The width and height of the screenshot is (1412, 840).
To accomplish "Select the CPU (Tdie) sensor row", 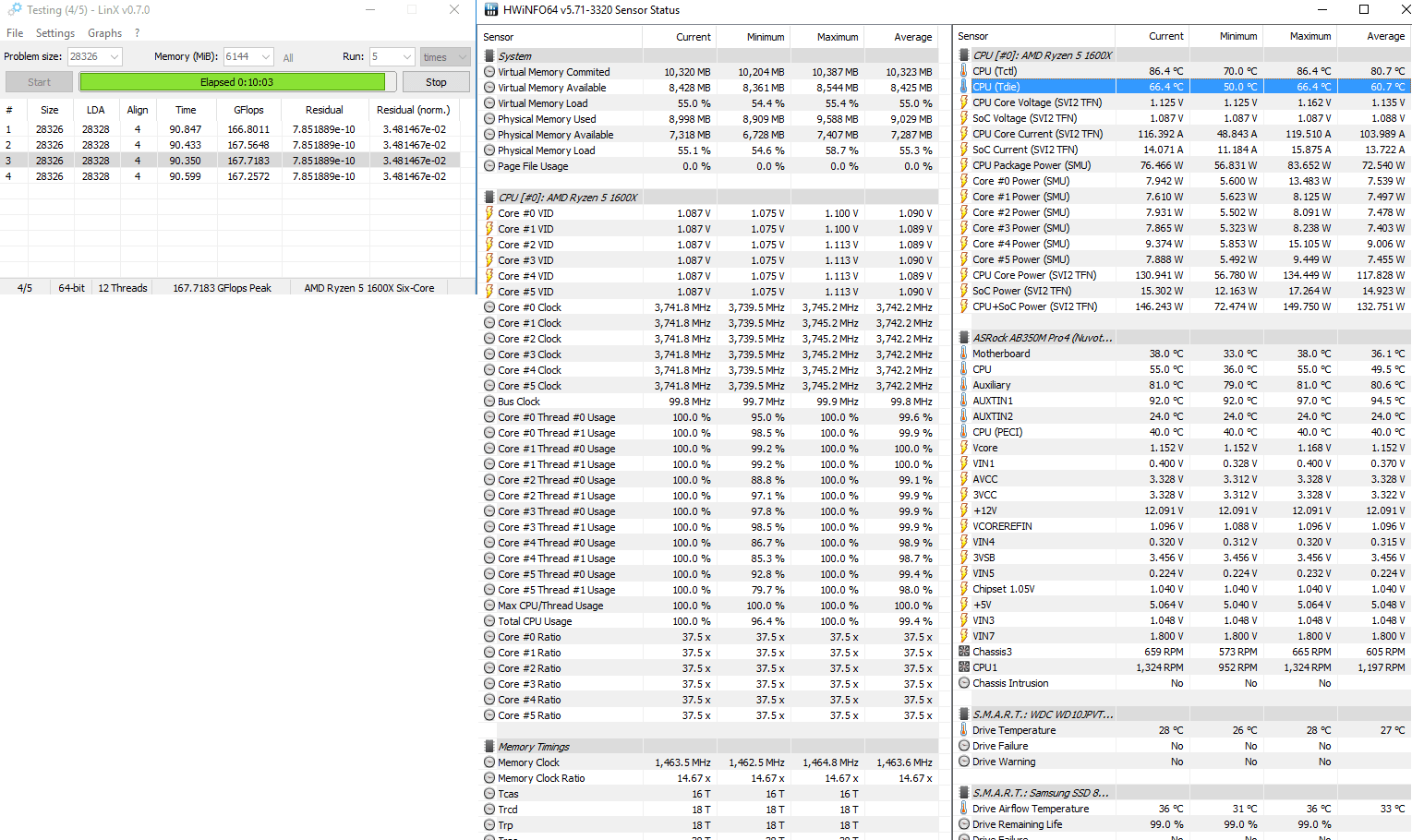I will (x=1182, y=87).
